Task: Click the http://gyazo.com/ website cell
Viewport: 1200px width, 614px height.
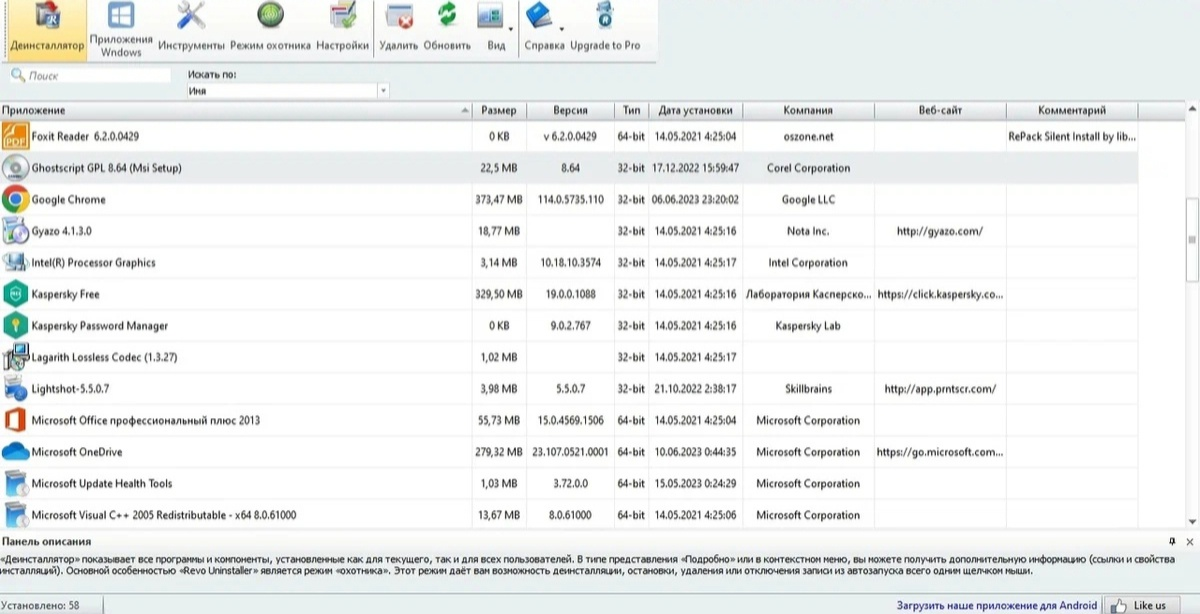Action: 940,231
